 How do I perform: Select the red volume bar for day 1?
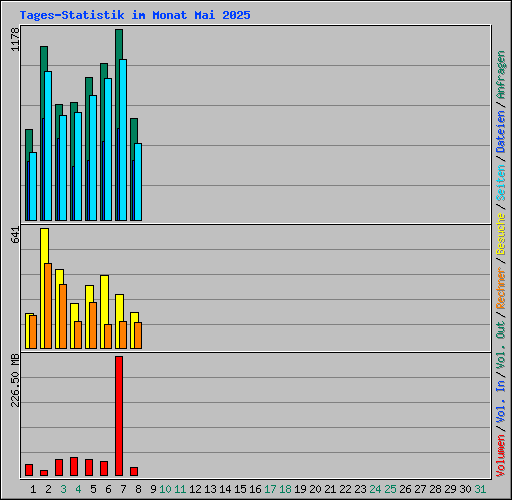tap(29, 470)
